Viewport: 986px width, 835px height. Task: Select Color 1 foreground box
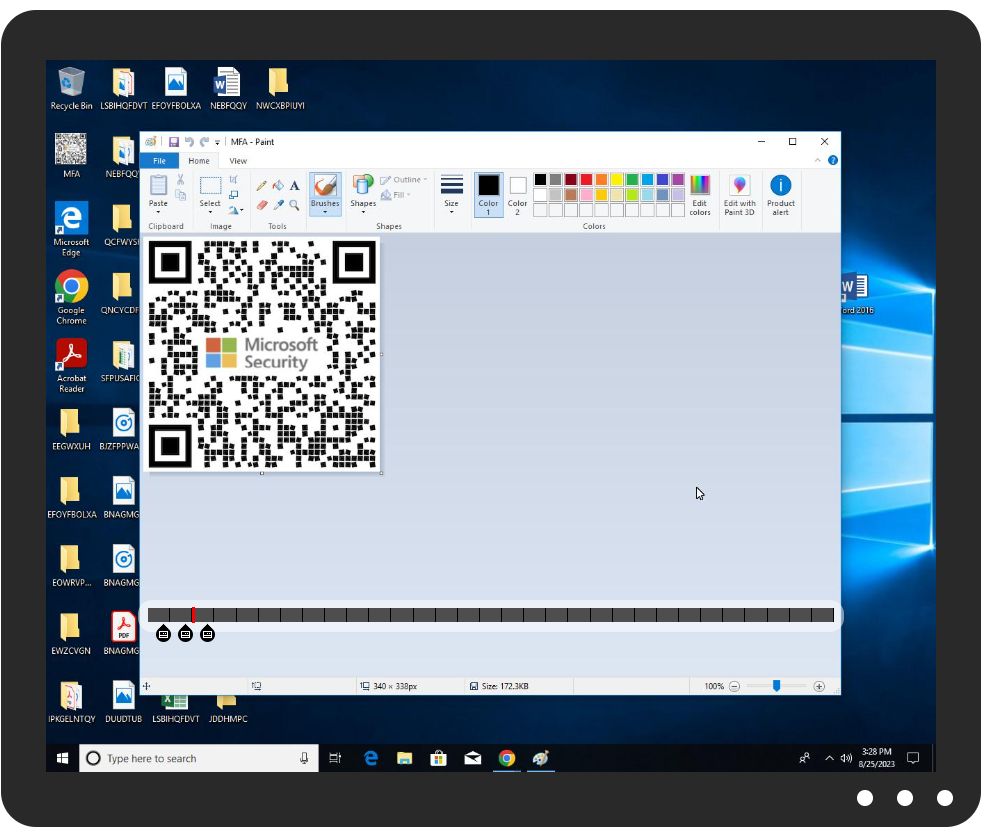point(489,195)
